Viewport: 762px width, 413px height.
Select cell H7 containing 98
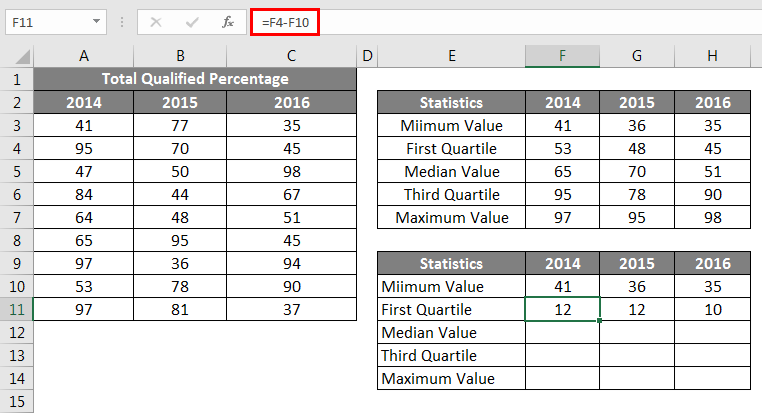[712, 217]
